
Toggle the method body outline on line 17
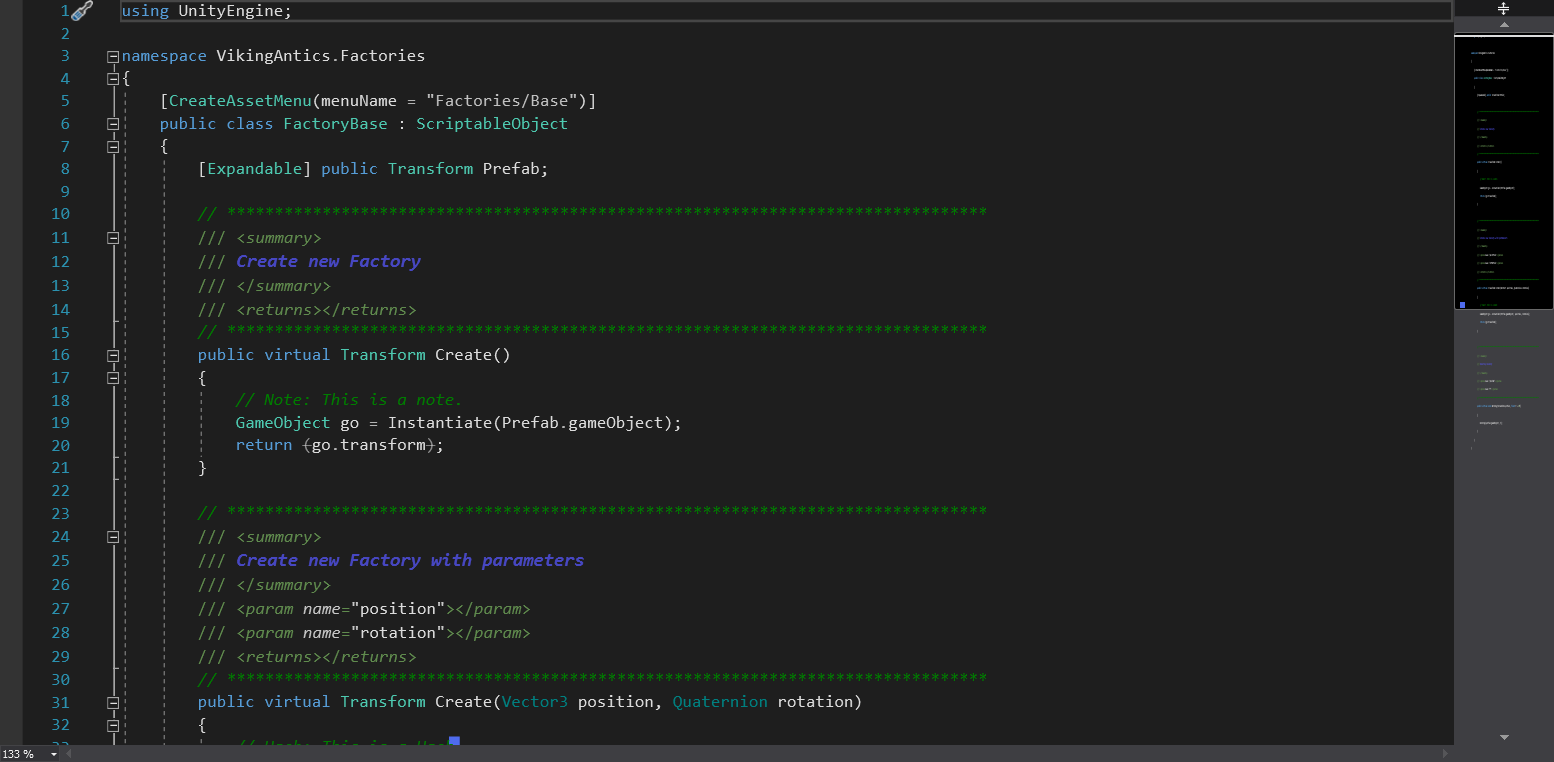(x=113, y=378)
